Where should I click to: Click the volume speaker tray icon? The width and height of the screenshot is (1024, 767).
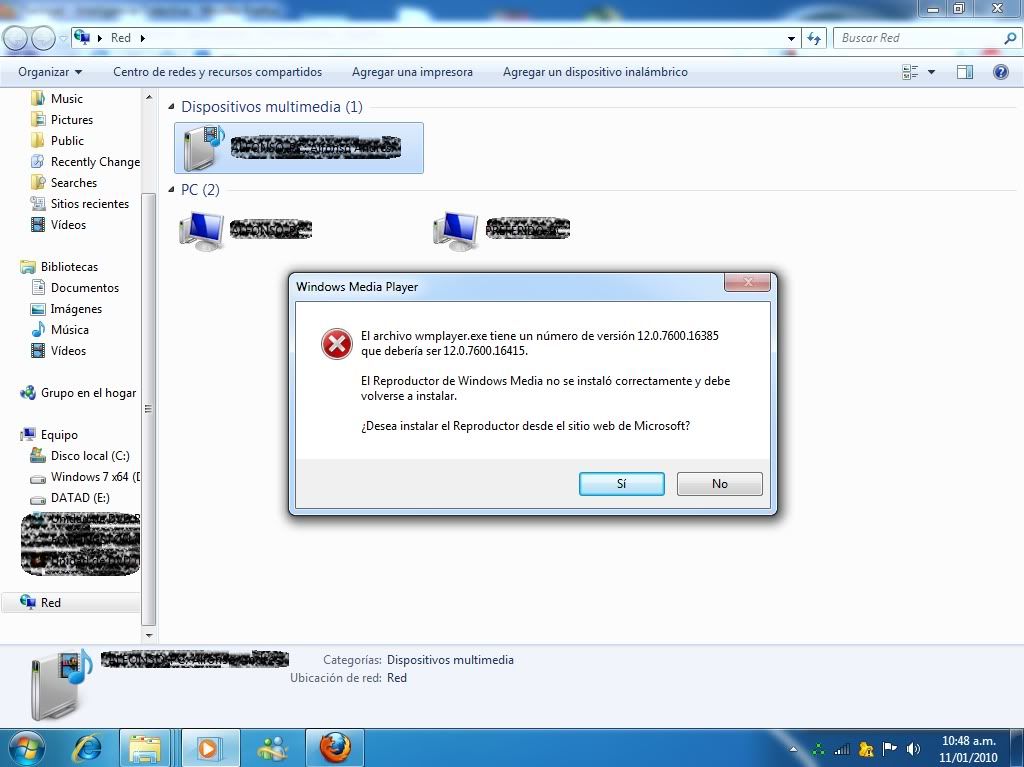click(x=914, y=749)
